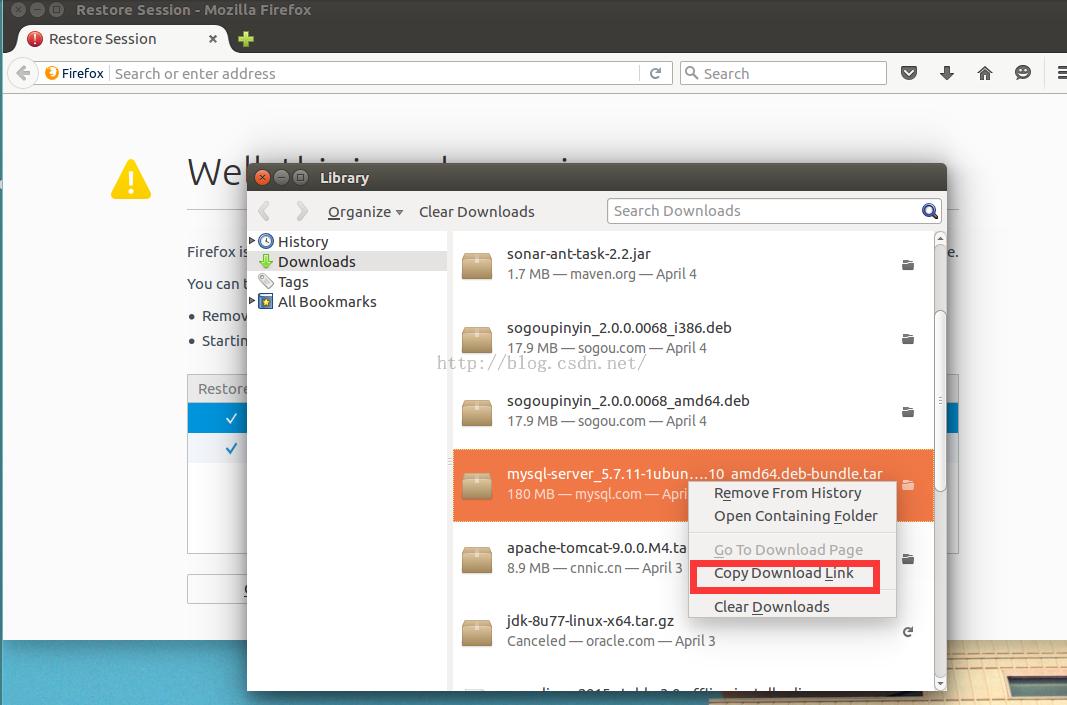The height and width of the screenshot is (705, 1067).
Task: Click the Firefox identity icon in address bar
Action: point(75,73)
